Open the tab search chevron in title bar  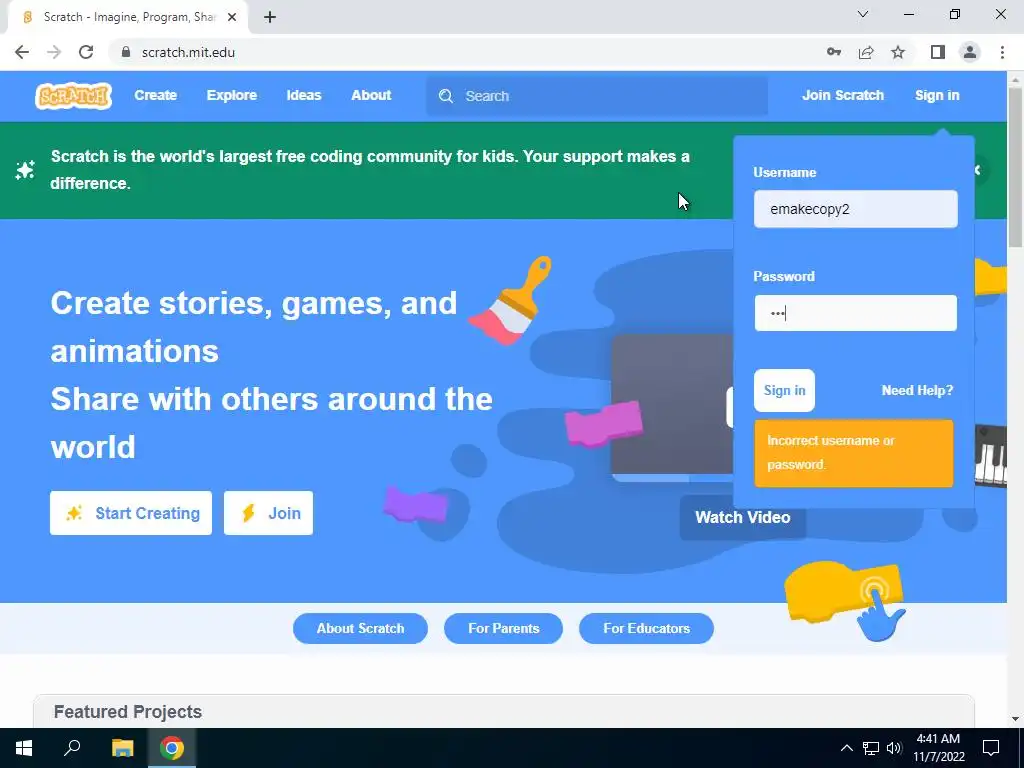[863, 14]
